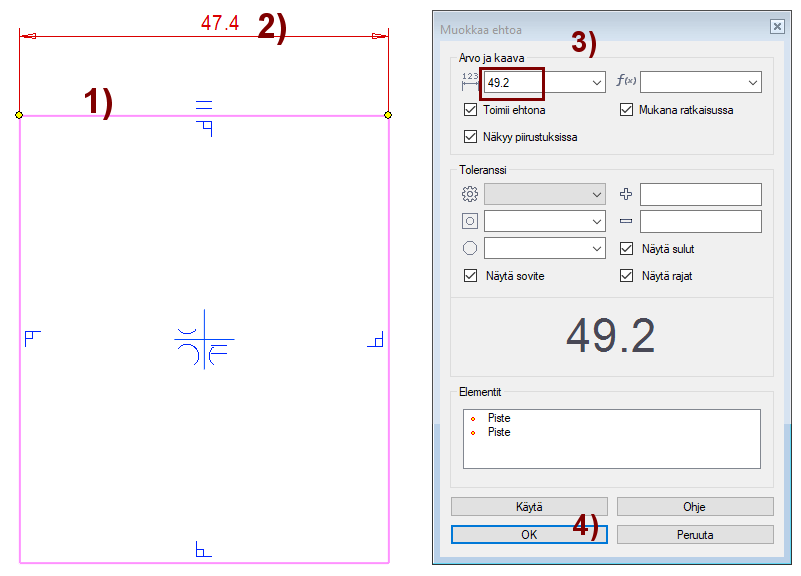Disable Näkyy piirustuksissa checkbox
The width and height of the screenshot is (801, 576).
471,137
